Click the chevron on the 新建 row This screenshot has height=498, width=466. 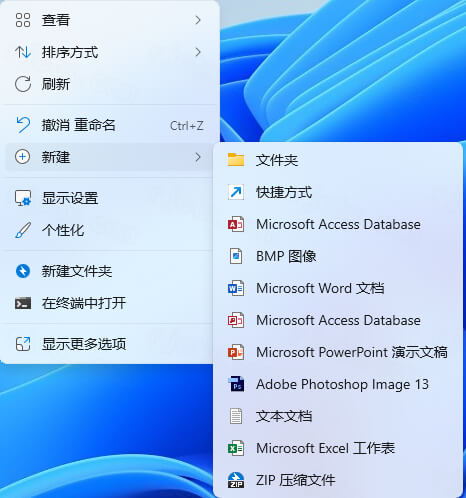pos(198,157)
